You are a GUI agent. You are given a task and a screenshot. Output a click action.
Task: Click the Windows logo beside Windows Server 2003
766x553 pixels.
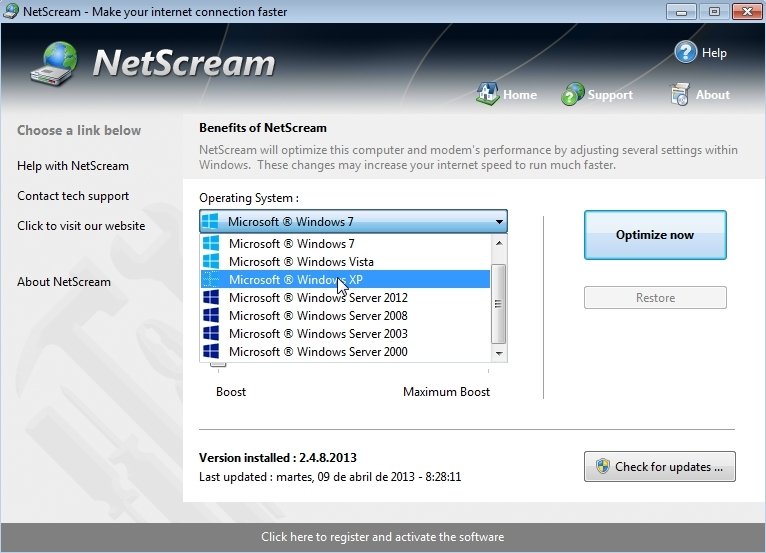tap(211, 334)
